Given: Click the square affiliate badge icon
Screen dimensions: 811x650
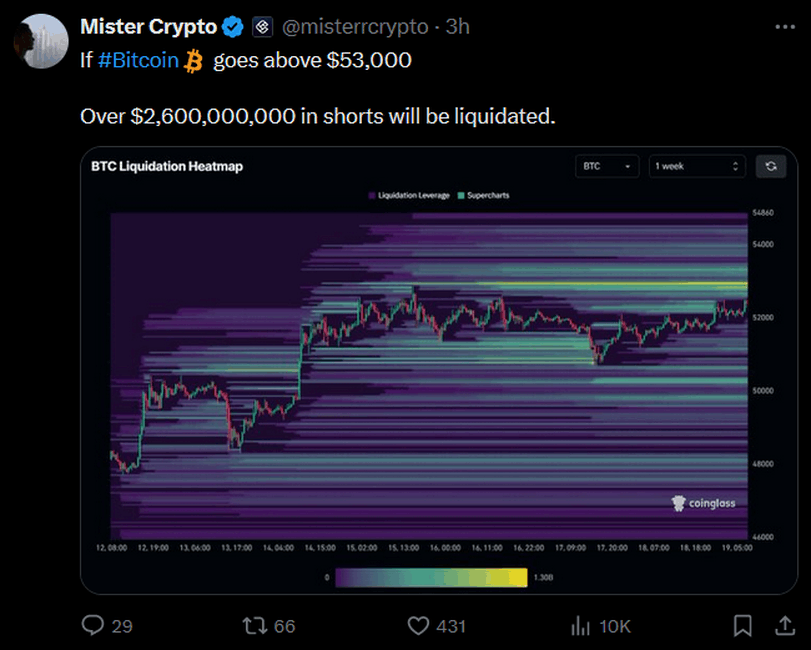Looking at the screenshot, I should [261, 27].
